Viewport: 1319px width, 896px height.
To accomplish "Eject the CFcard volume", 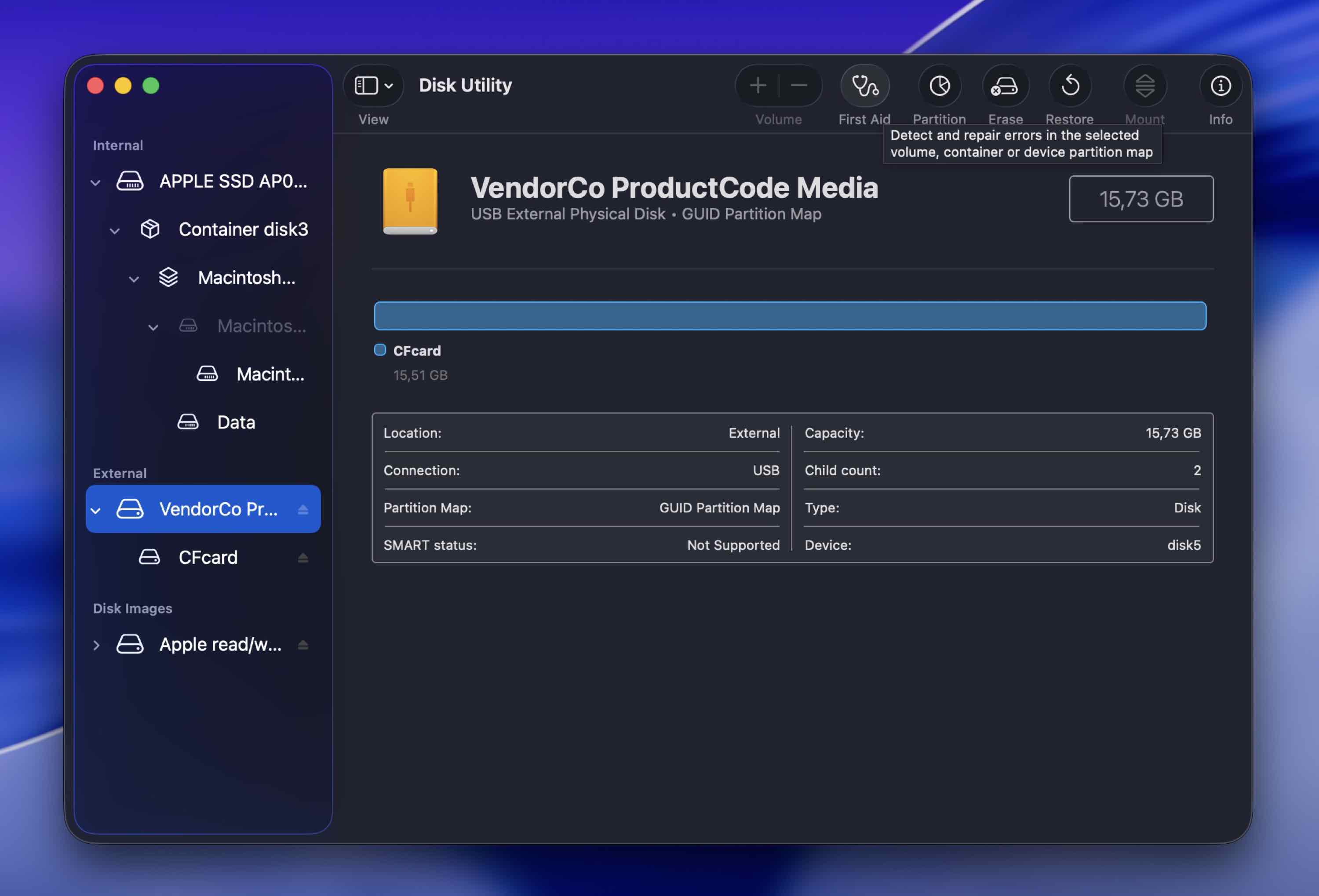I will (x=303, y=558).
